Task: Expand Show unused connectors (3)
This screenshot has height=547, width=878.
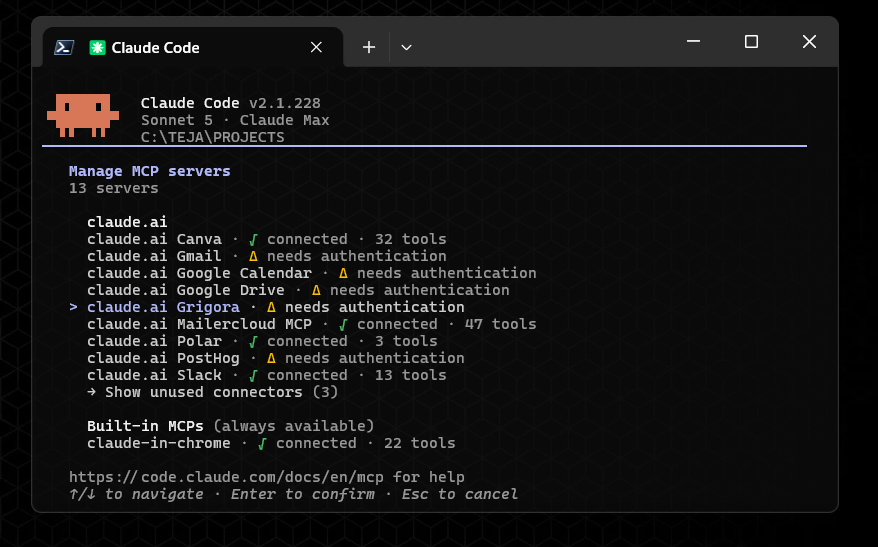Action: (x=213, y=392)
